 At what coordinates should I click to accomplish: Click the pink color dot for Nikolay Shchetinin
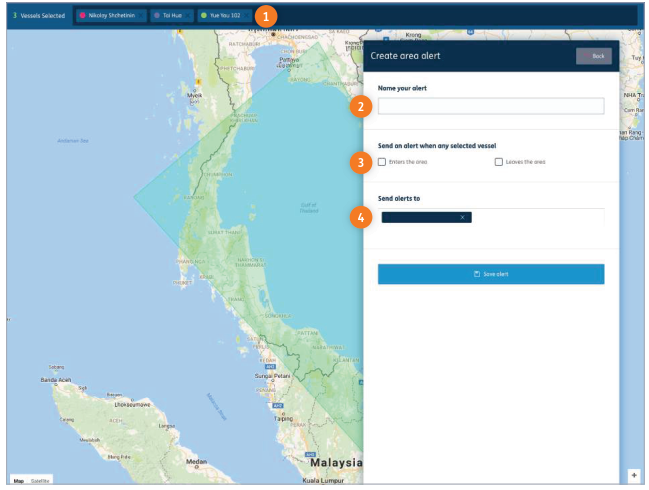coord(82,15)
